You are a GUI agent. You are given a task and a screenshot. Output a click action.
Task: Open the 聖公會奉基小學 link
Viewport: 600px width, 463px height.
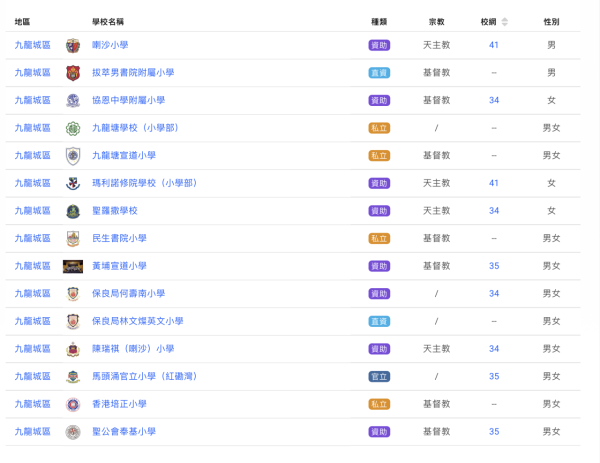click(x=124, y=432)
